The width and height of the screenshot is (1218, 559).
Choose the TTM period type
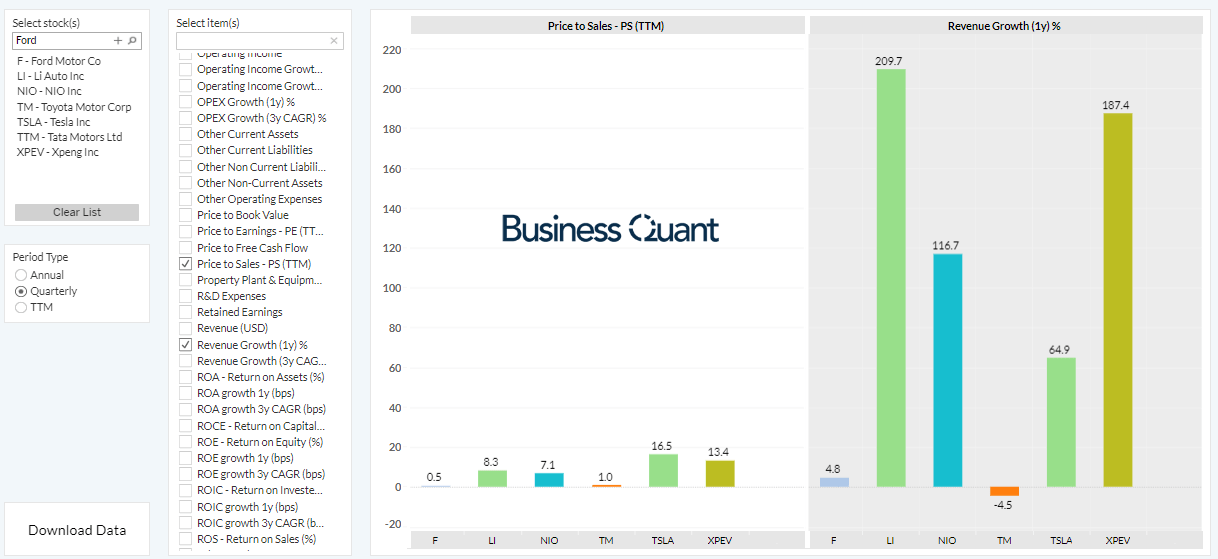click(21, 307)
